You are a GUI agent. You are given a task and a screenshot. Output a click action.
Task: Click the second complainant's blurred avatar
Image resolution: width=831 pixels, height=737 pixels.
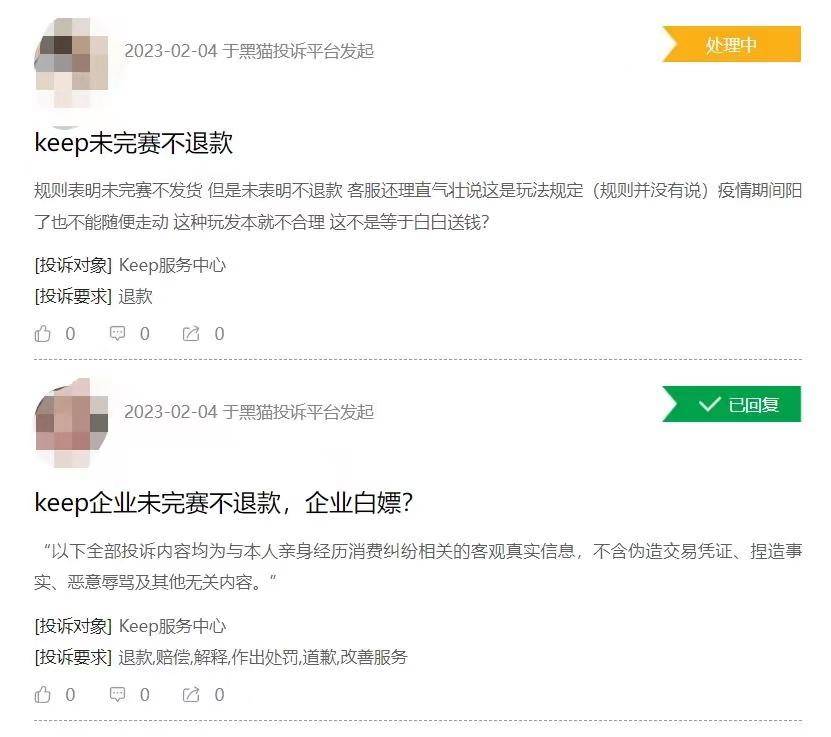[x=71, y=423]
